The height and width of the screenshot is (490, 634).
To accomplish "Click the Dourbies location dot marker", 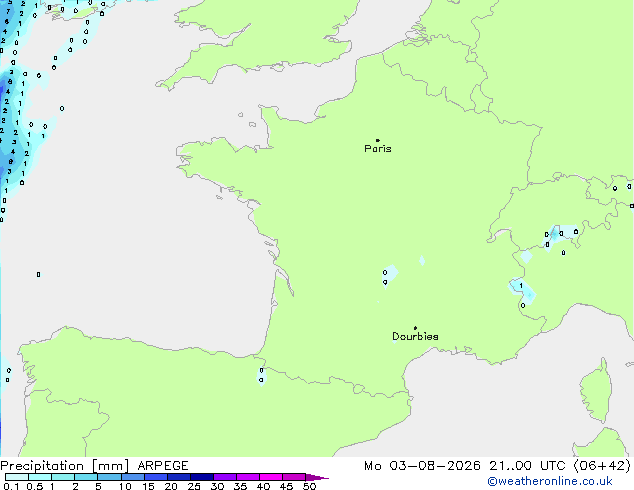I will click(x=415, y=328).
